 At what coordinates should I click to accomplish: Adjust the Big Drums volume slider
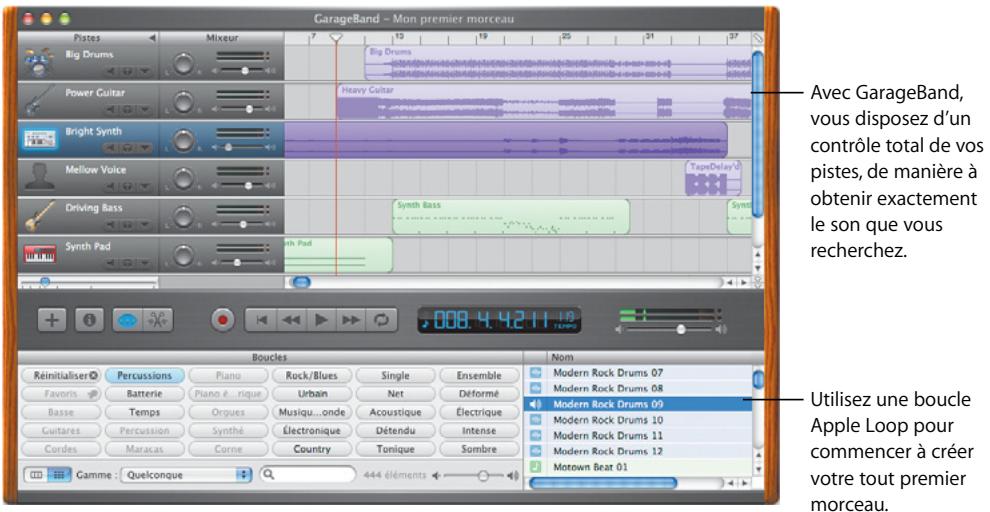pyautogui.click(x=244, y=71)
